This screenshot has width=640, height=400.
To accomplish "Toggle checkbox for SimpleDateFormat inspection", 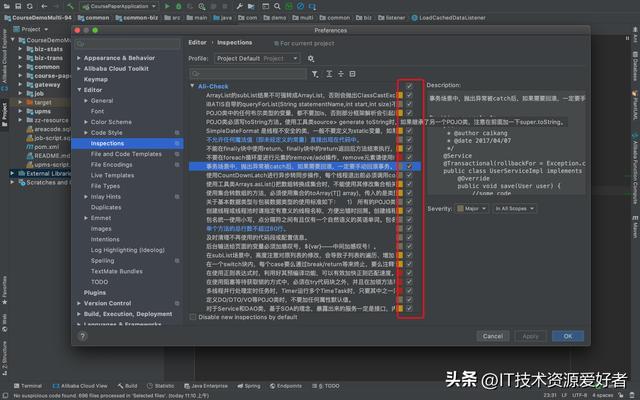I will pyautogui.click(x=409, y=131).
